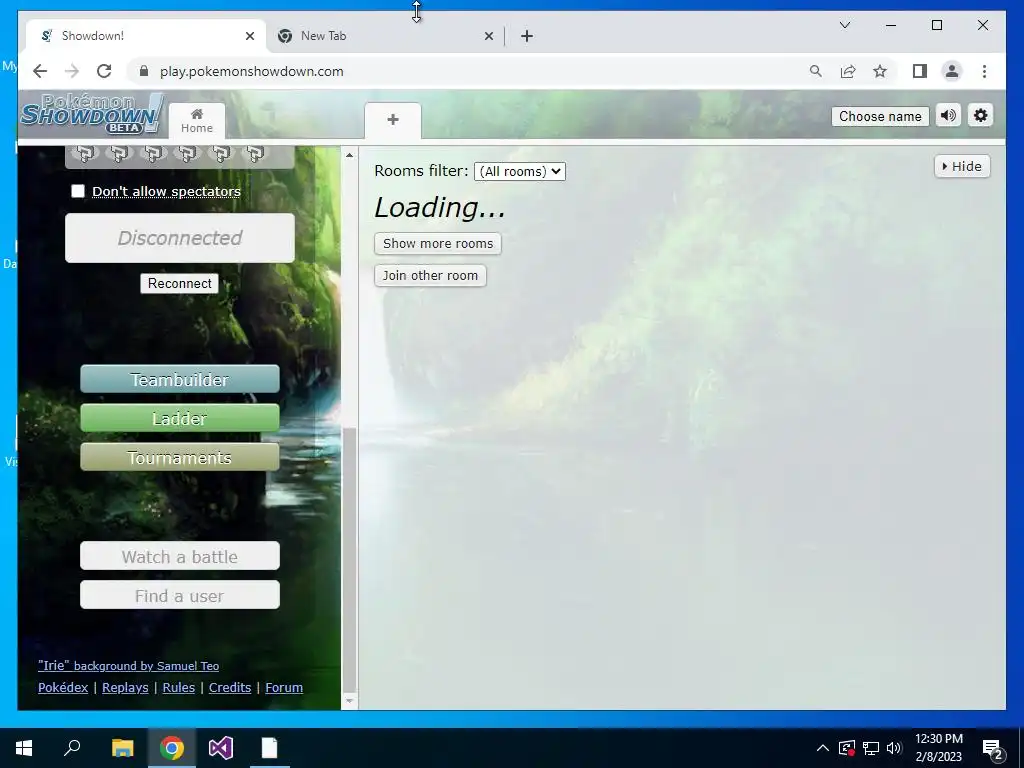Show hidden system tray icons
Image resolution: width=1024 pixels, height=768 pixels.
point(823,748)
